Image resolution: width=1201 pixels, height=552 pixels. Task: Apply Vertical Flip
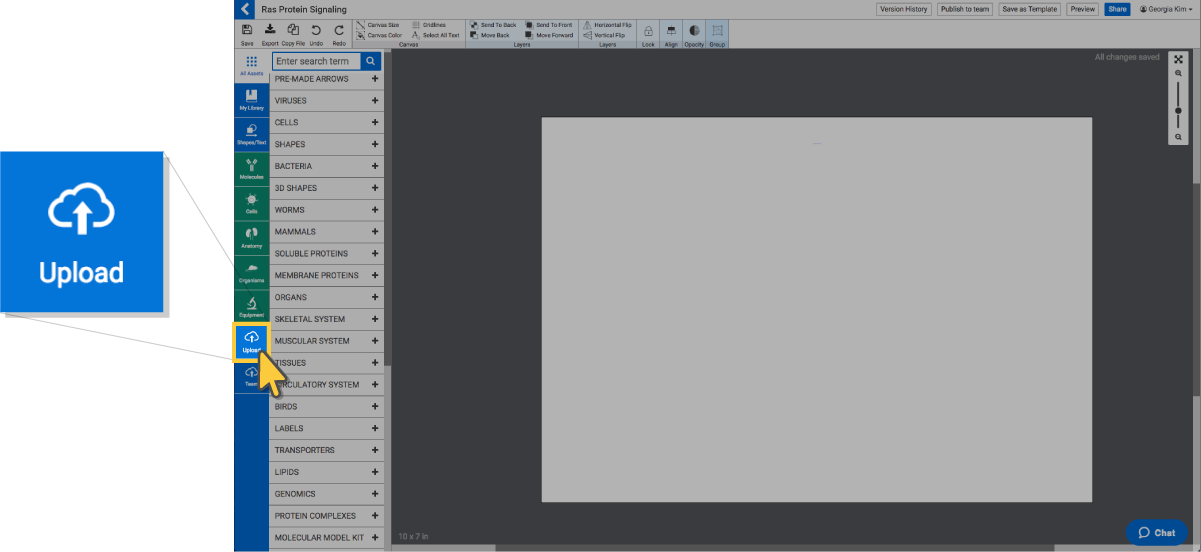(x=604, y=35)
